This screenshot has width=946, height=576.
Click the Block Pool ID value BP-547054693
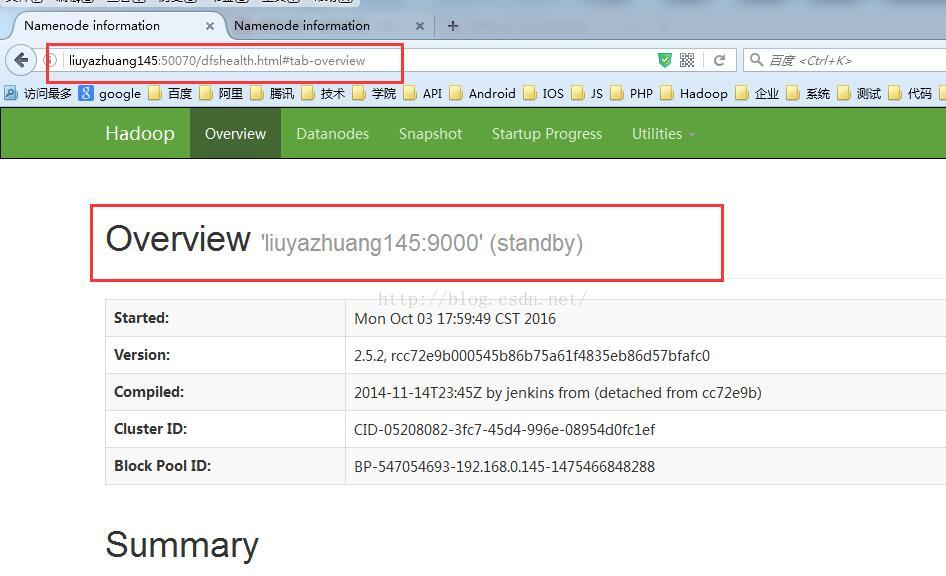pyautogui.click(x=504, y=466)
